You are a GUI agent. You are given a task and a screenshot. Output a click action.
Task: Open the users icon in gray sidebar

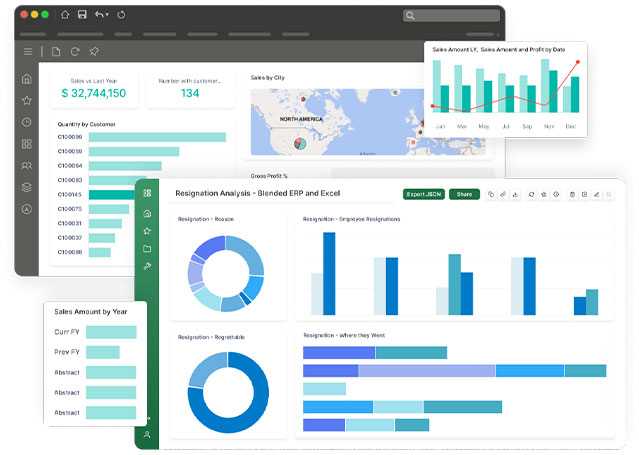pos(27,165)
